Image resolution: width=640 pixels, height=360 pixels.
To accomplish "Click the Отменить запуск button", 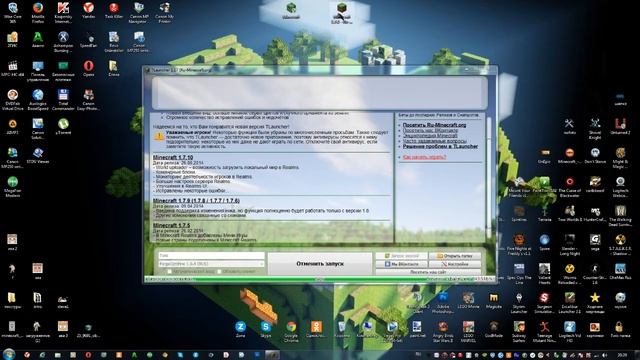I will pyautogui.click(x=320, y=264).
